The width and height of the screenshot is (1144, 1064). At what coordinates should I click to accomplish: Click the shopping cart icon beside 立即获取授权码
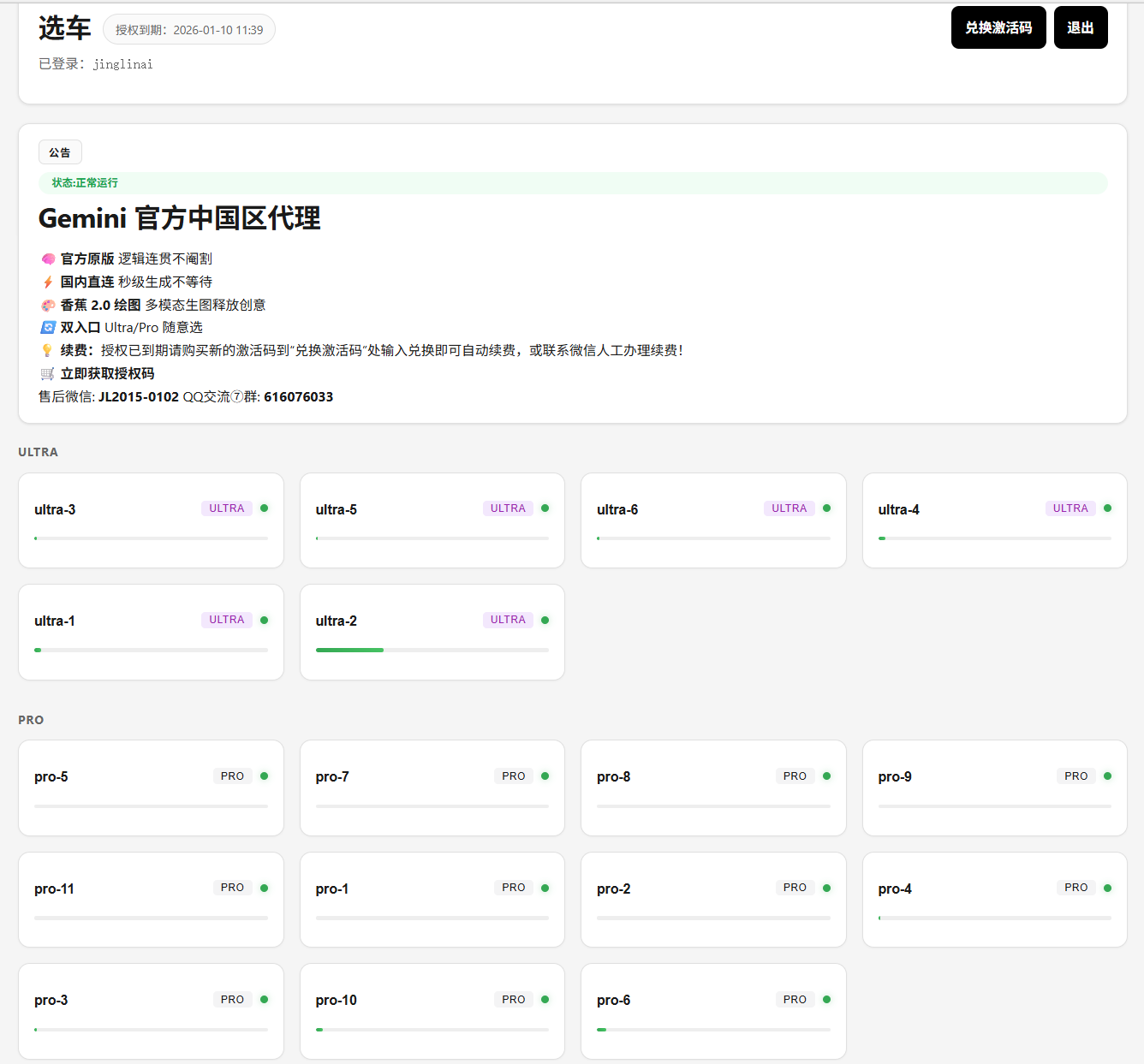[x=48, y=373]
